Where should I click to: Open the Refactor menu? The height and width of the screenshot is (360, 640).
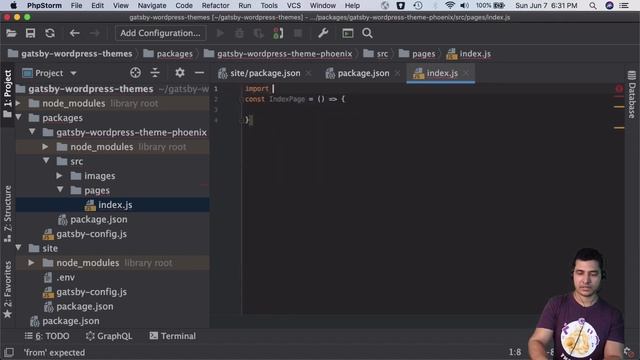pos(215,5)
